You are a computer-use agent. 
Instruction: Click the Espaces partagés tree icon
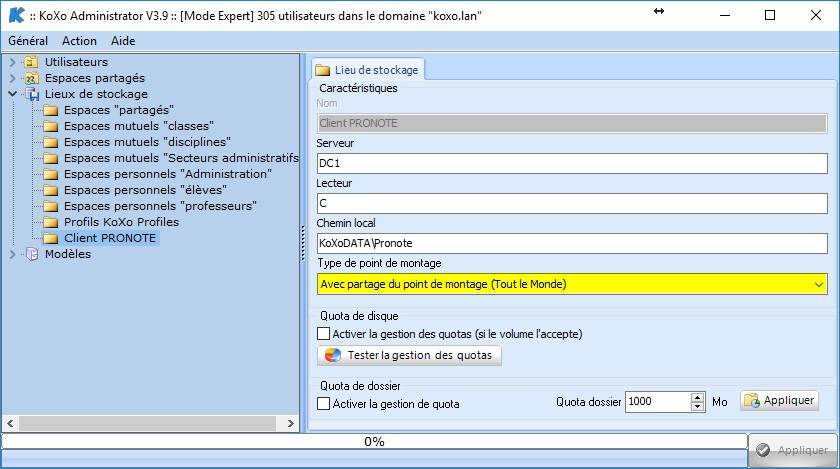(x=32, y=78)
